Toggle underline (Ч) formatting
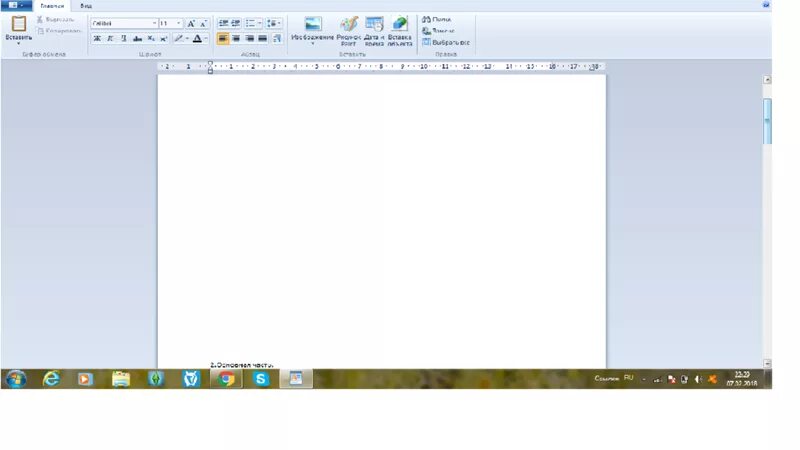 click(123, 39)
